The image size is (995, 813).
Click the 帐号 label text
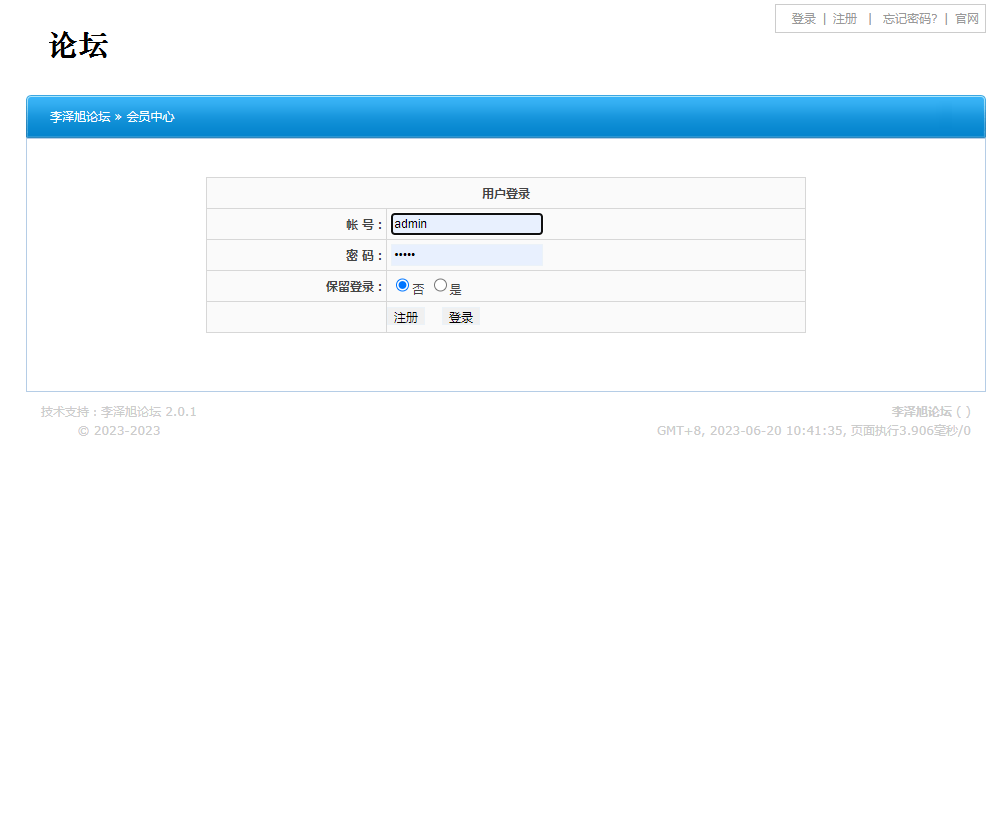(x=364, y=225)
